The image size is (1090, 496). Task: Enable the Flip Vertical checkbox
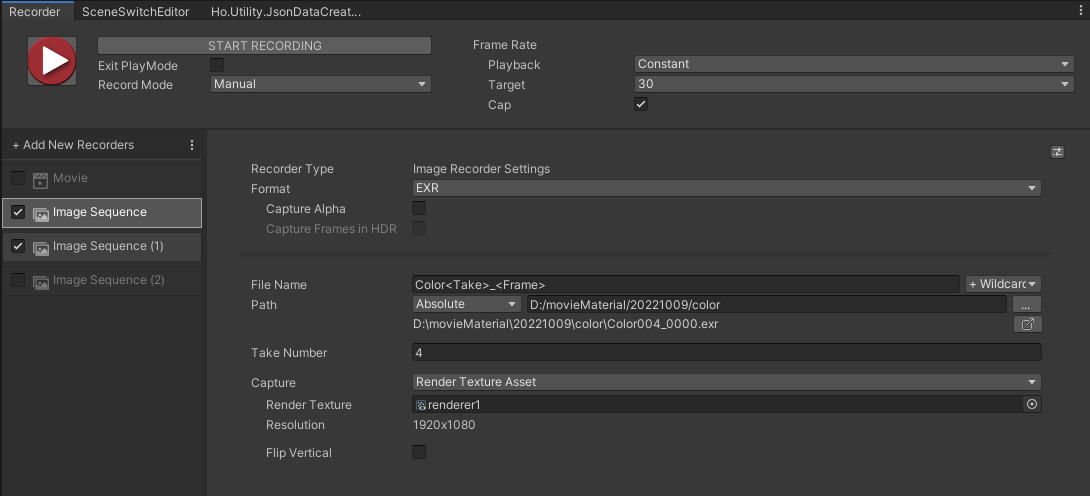tap(419, 452)
